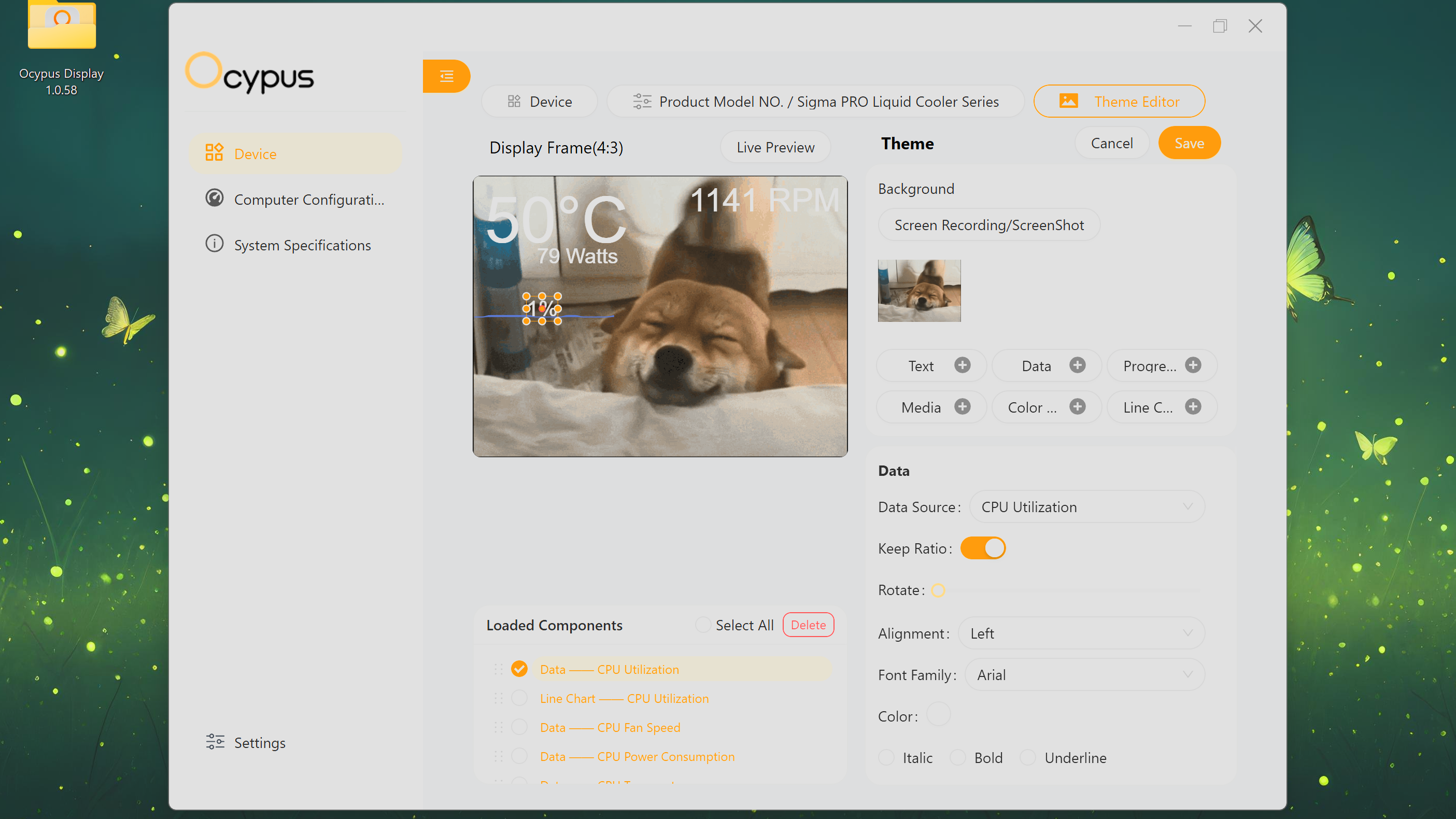Open the Alignment dropdown
Viewport: 1456px width, 819px height.
pos(1081,633)
